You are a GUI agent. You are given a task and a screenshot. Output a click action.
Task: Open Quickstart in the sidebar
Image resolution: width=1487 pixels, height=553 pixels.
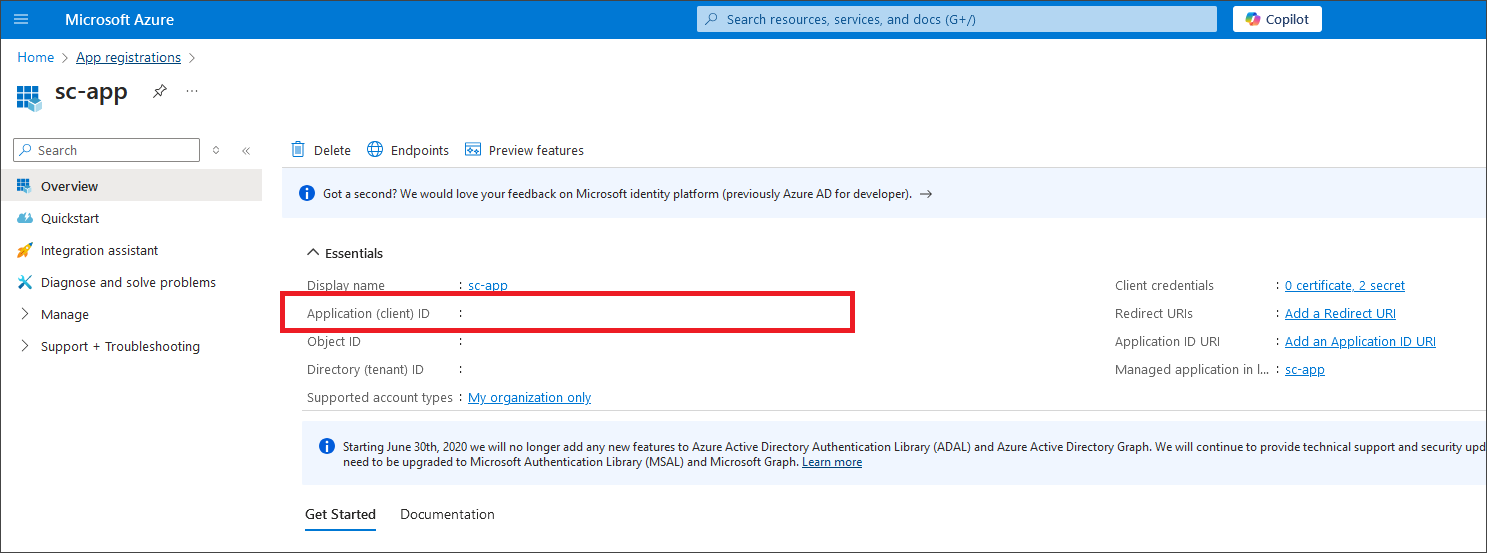click(70, 218)
